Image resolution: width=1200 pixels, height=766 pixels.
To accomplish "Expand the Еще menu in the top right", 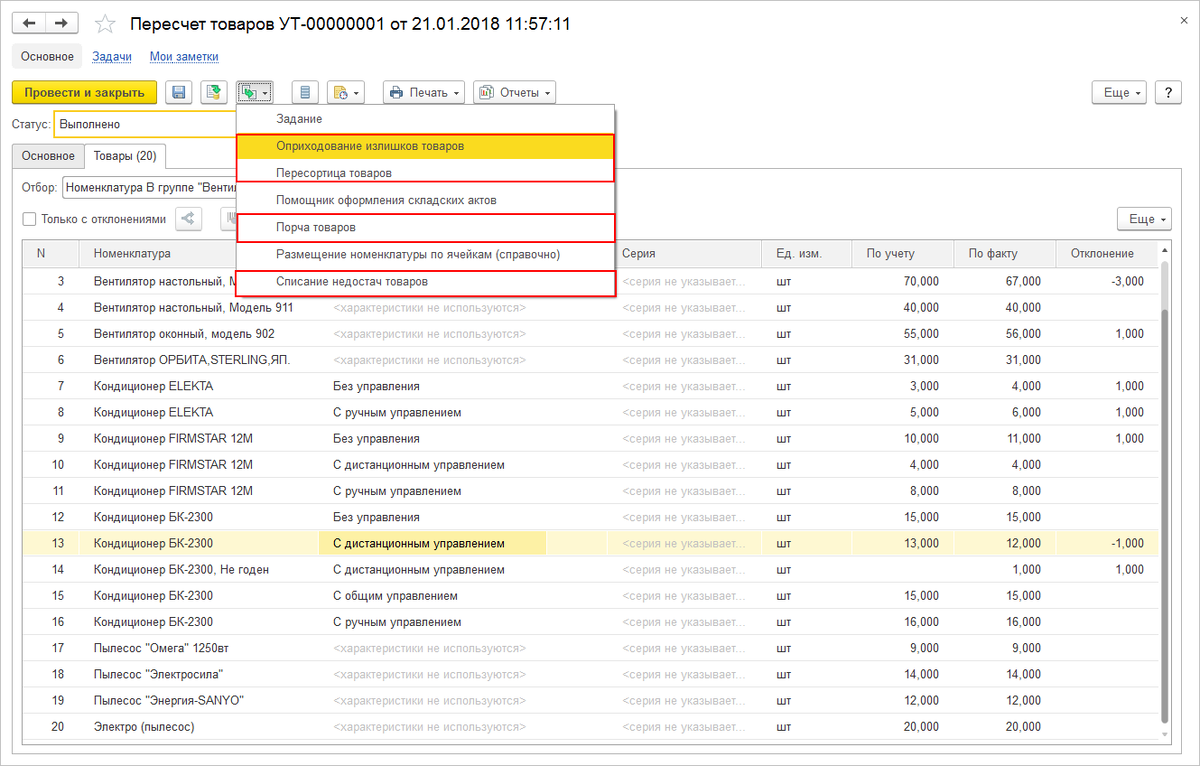I will (1117, 91).
